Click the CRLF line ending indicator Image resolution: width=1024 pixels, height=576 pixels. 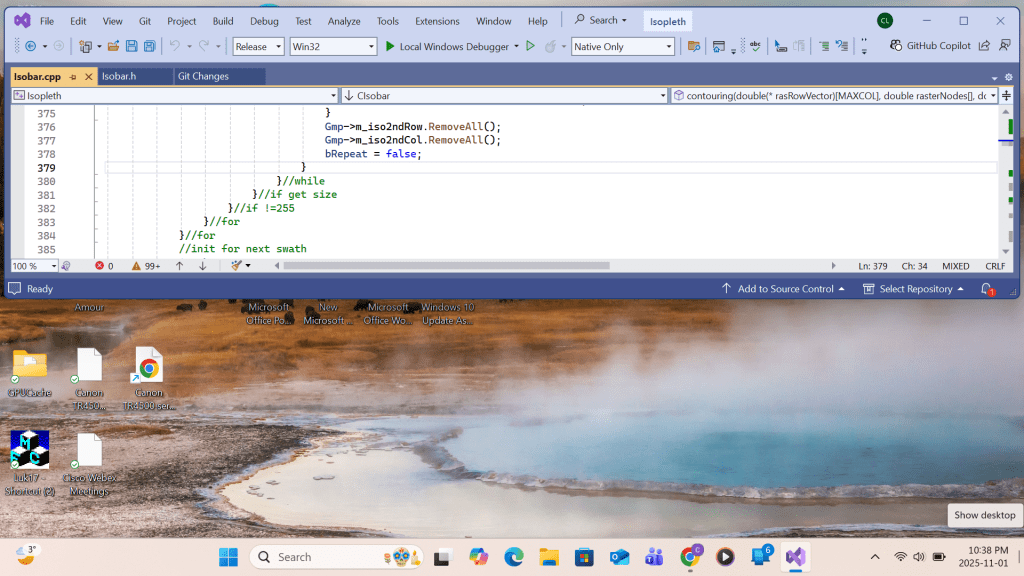click(994, 266)
